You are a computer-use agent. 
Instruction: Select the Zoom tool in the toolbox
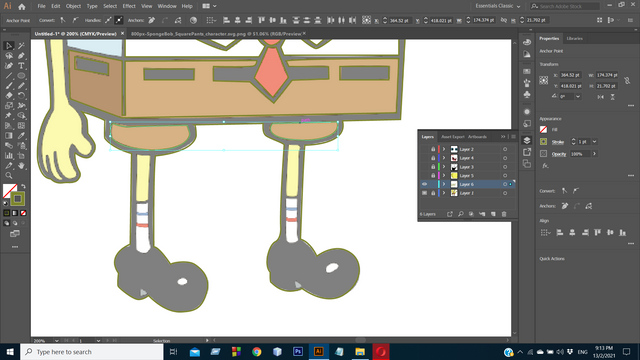pos(9,176)
